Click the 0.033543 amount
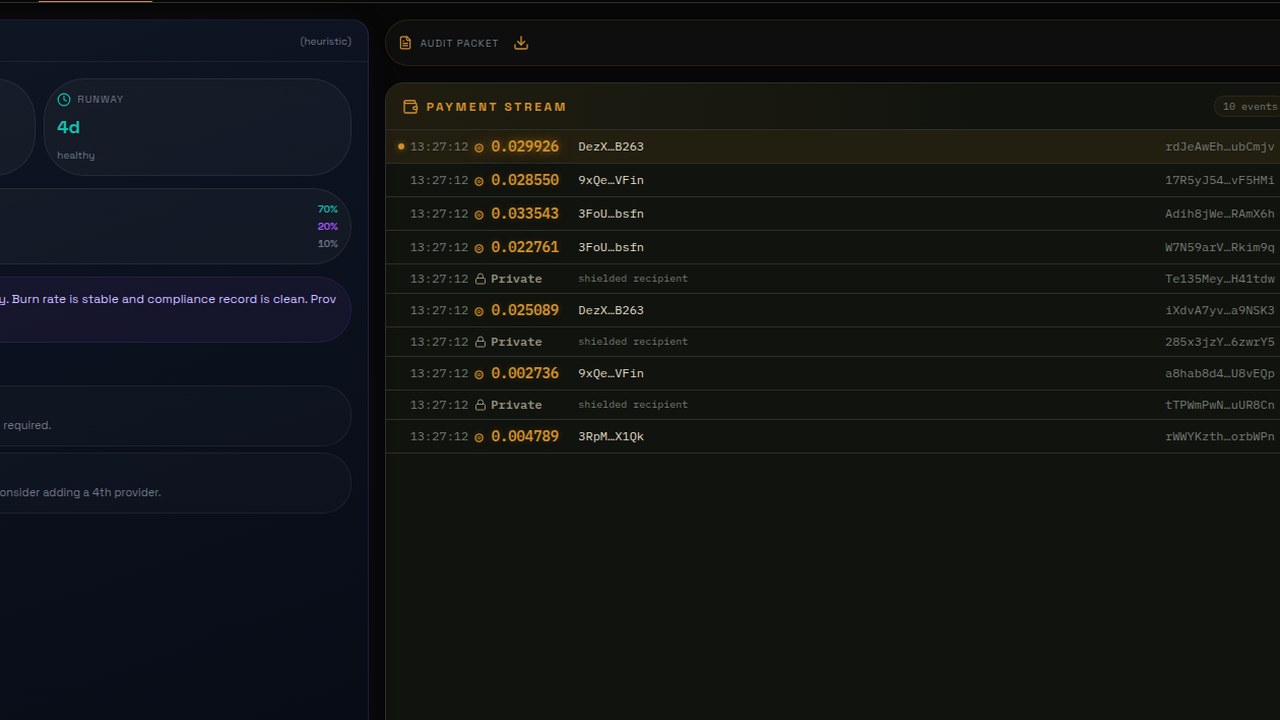The width and height of the screenshot is (1280, 720). [525, 213]
